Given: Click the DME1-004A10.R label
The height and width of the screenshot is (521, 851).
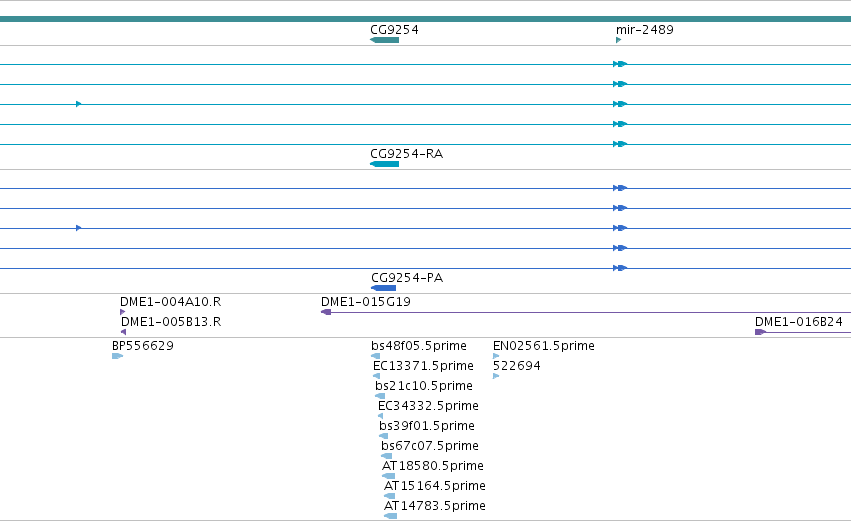Looking at the screenshot, I should [170, 302].
